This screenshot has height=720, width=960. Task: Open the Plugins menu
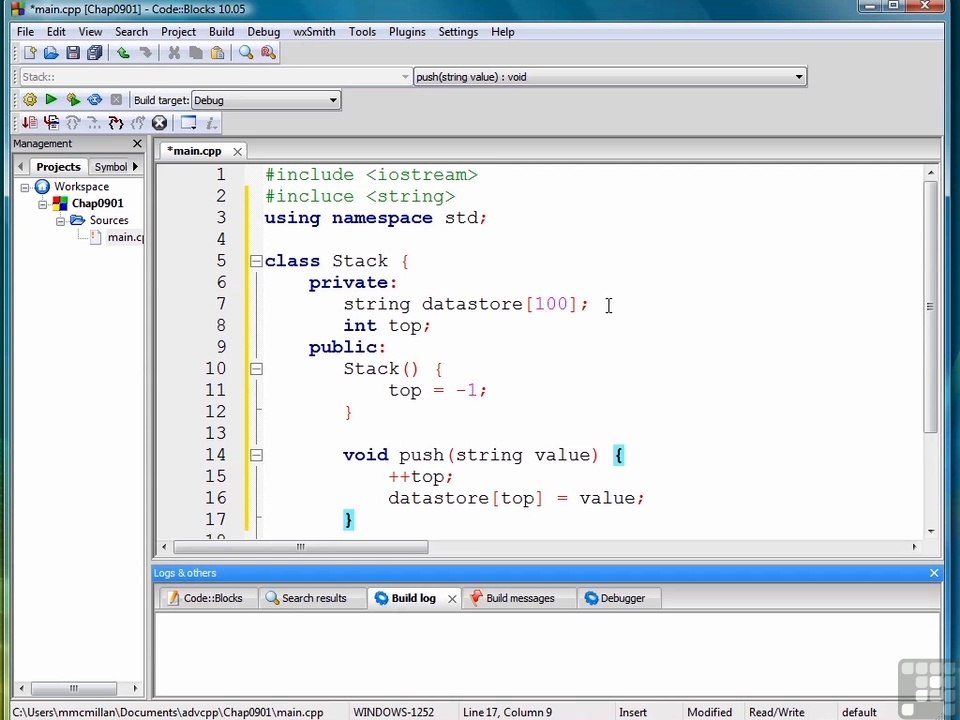pos(407,32)
